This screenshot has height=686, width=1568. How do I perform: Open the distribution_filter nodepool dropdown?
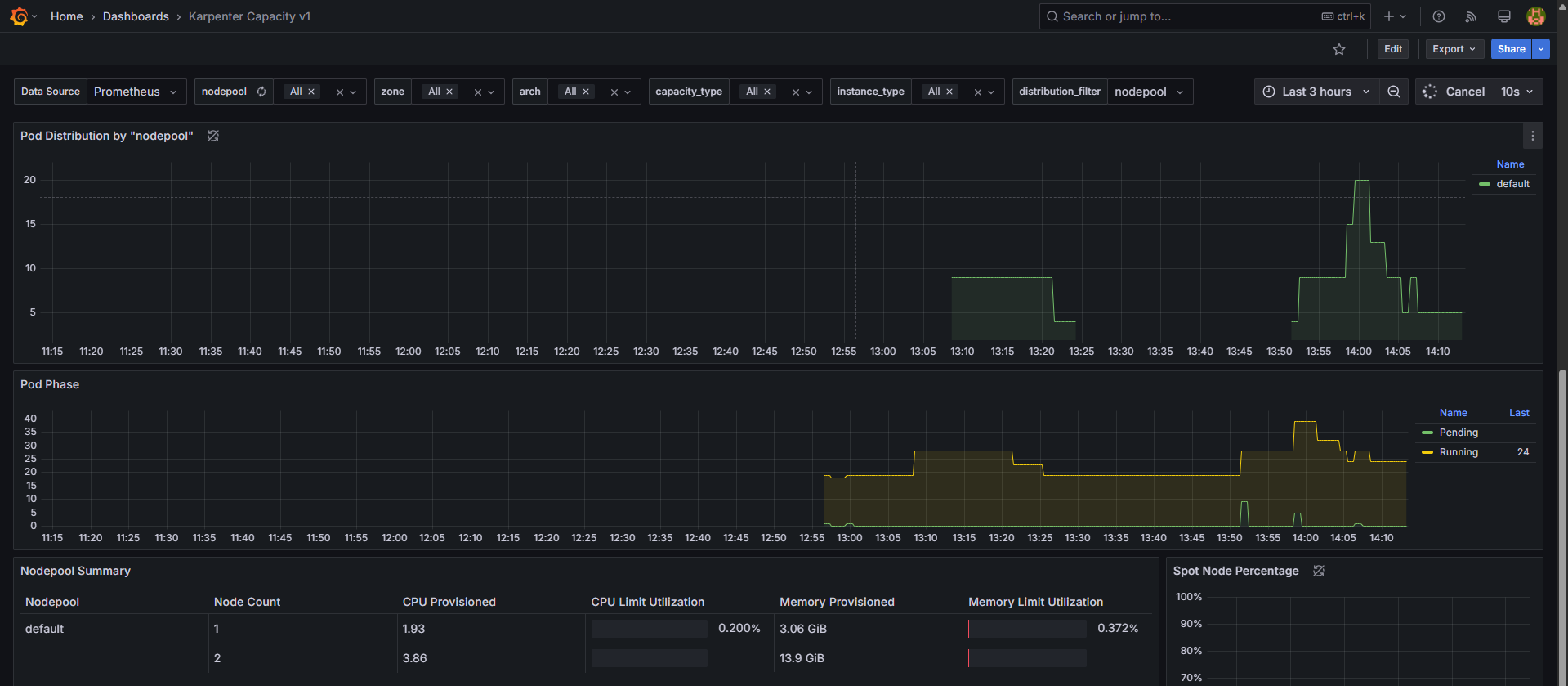[1150, 92]
